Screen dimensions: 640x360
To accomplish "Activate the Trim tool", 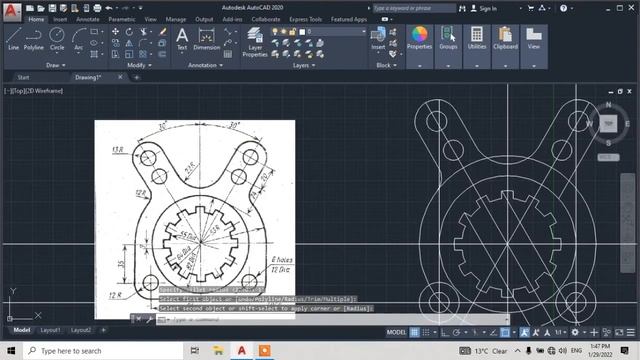I will [143, 31].
